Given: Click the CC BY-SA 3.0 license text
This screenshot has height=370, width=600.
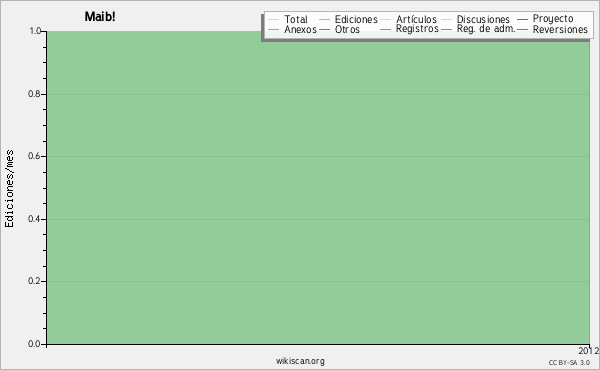Looking at the screenshot, I should click(569, 362).
